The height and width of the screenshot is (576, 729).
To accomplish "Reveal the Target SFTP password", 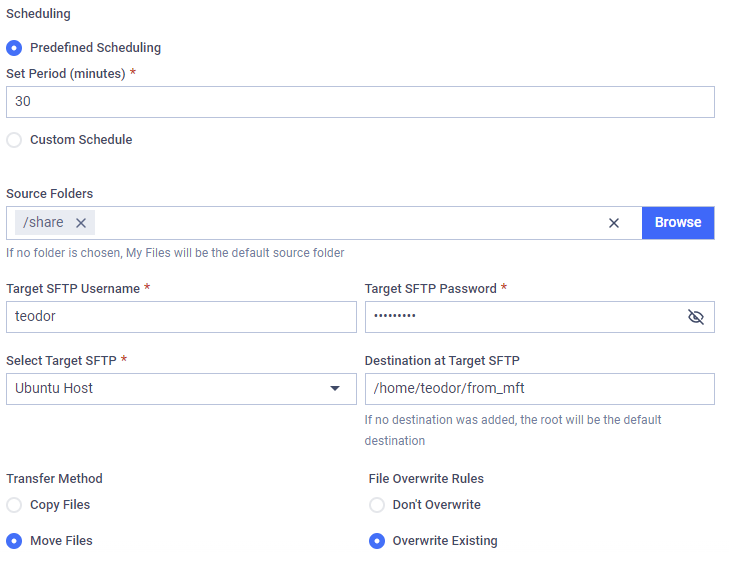I will point(696,317).
